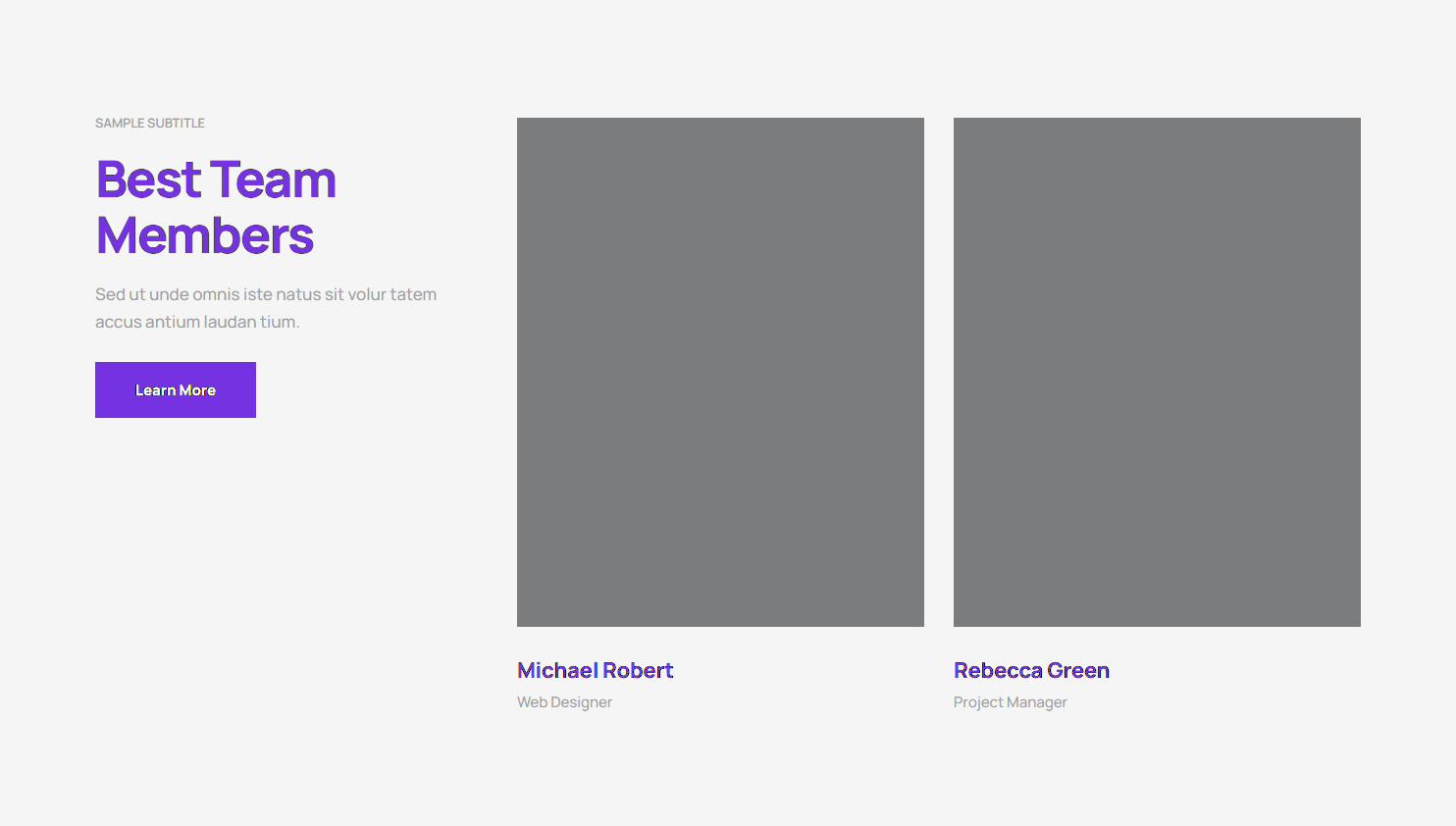Click the description paragraph under the heading
Viewport: 1456px width, 826px height.
coord(265,308)
